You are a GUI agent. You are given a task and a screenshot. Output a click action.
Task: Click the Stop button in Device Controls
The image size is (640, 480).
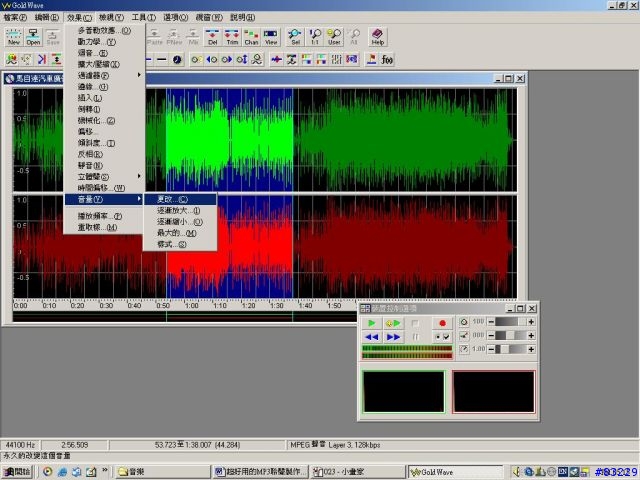pyautogui.click(x=416, y=323)
